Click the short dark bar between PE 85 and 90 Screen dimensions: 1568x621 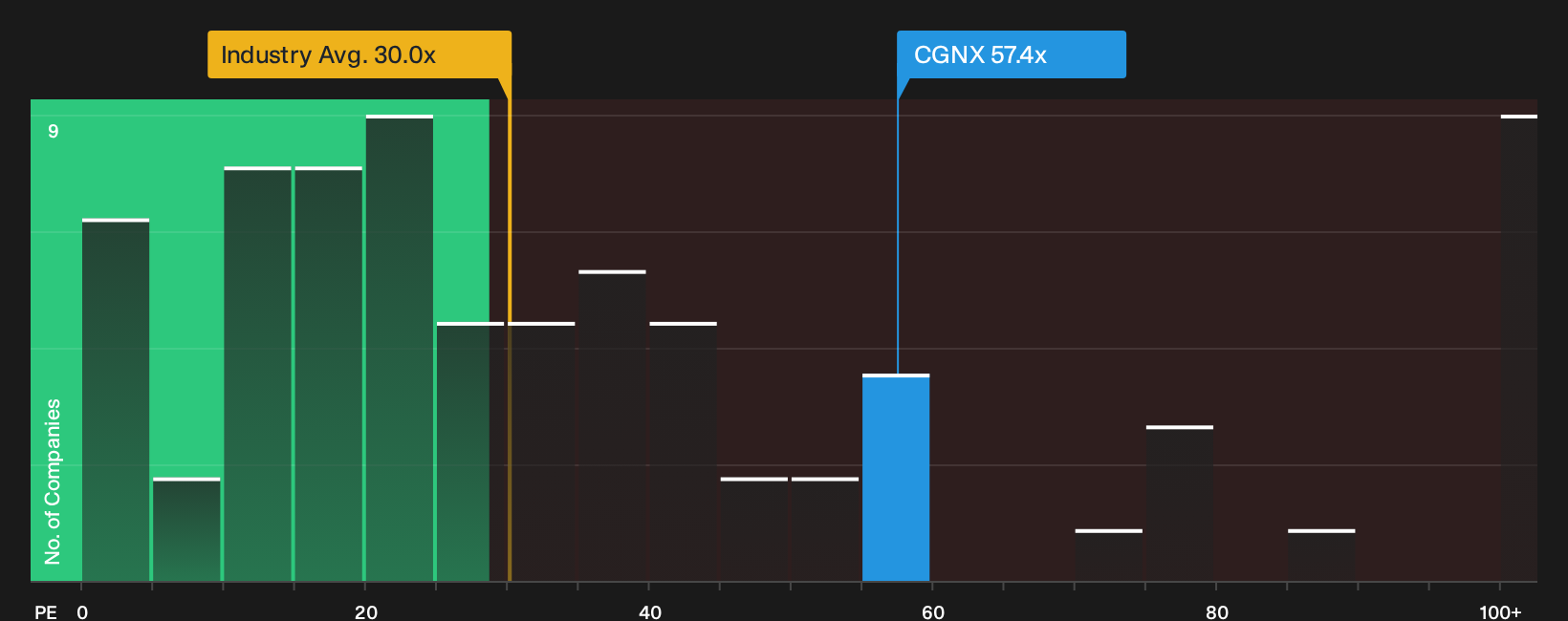[1321, 555]
